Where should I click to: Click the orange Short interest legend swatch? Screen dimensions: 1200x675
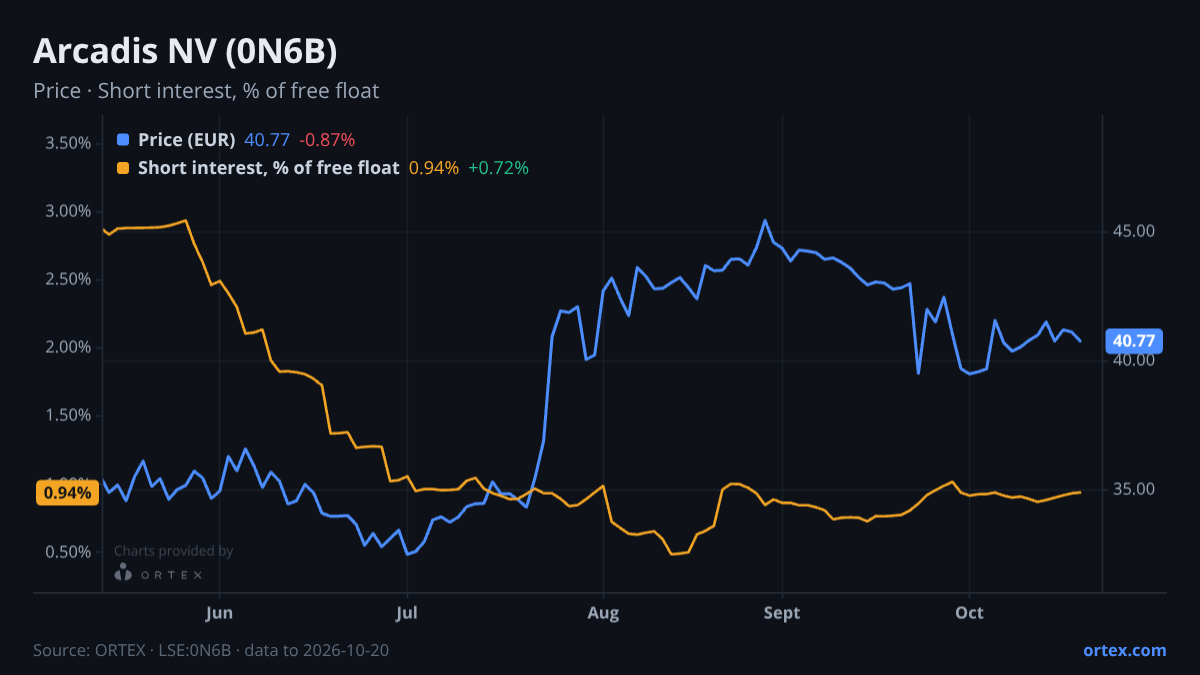pos(123,168)
